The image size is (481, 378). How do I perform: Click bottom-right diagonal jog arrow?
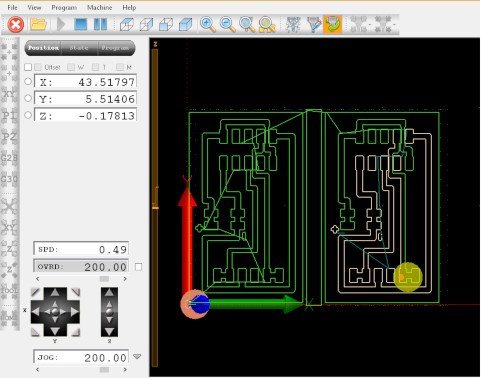(75, 331)
